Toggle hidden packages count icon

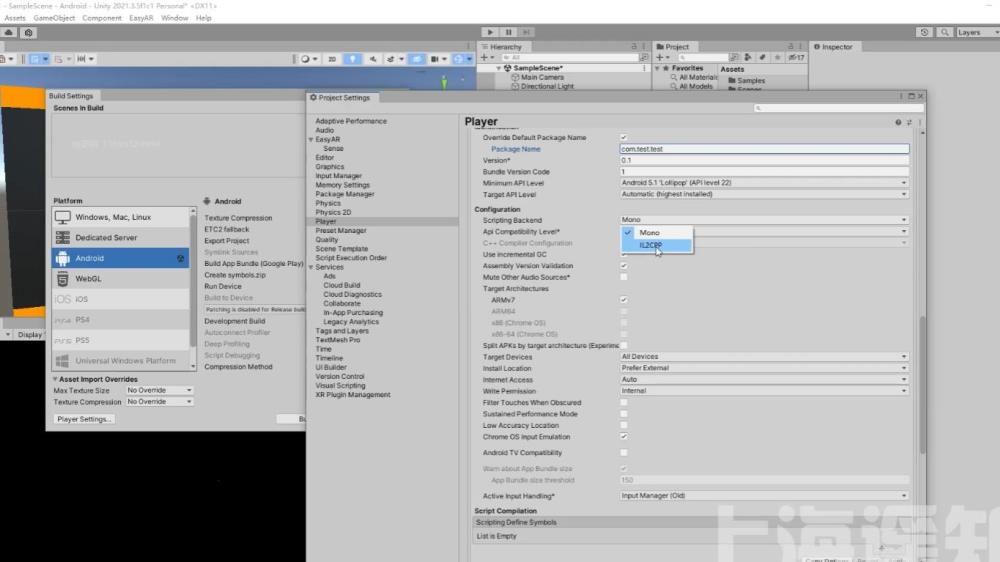(796, 57)
